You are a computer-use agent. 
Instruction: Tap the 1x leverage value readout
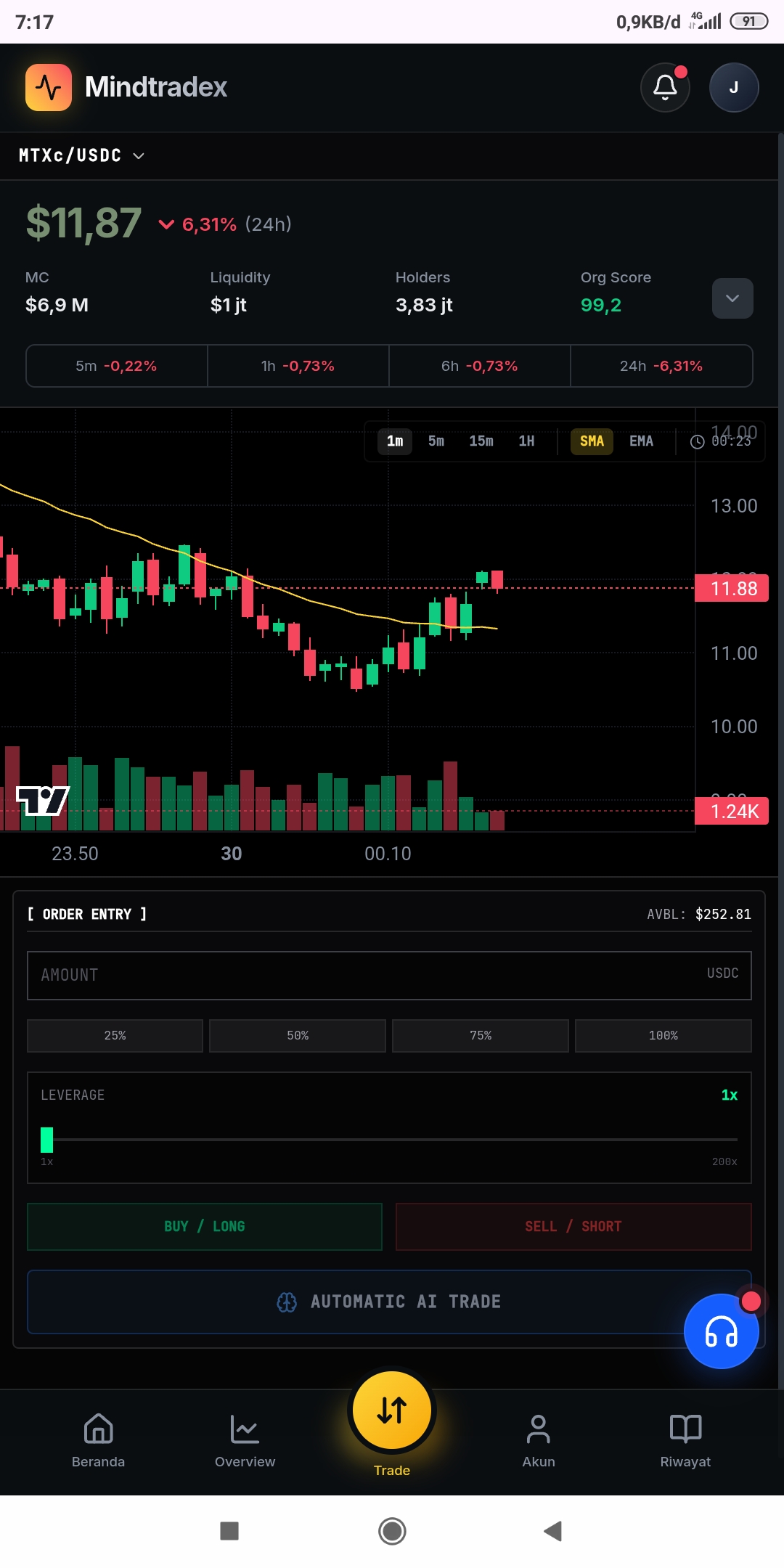[730, 1095]
